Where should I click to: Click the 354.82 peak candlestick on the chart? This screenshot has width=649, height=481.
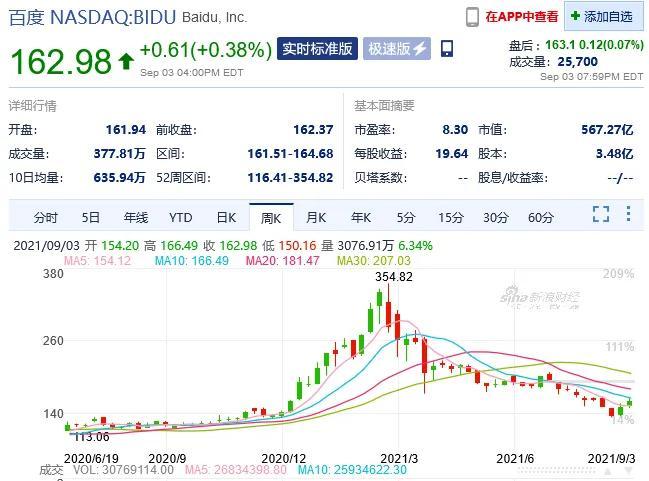click(x=388, y=308)
